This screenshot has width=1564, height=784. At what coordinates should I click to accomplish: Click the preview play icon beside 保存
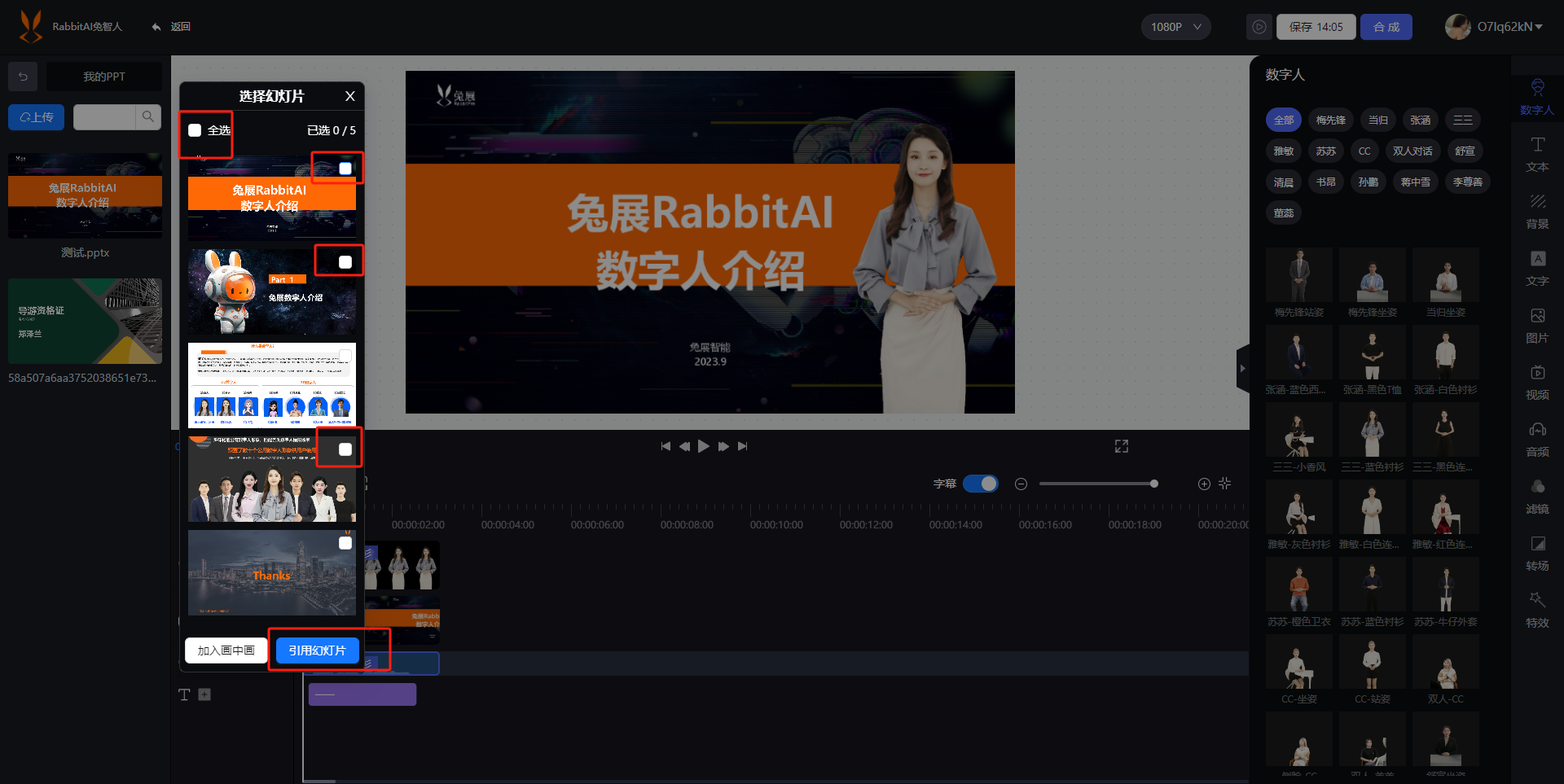click(1259, 27)
